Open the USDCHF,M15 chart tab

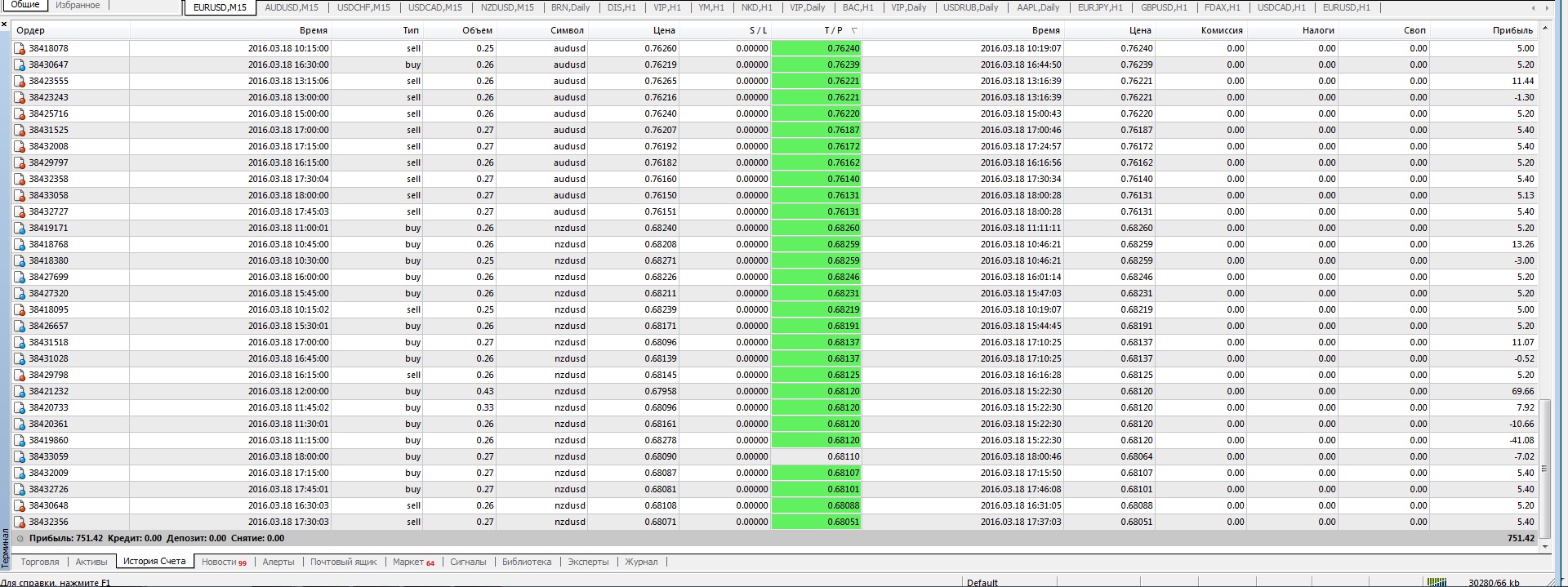363,7
